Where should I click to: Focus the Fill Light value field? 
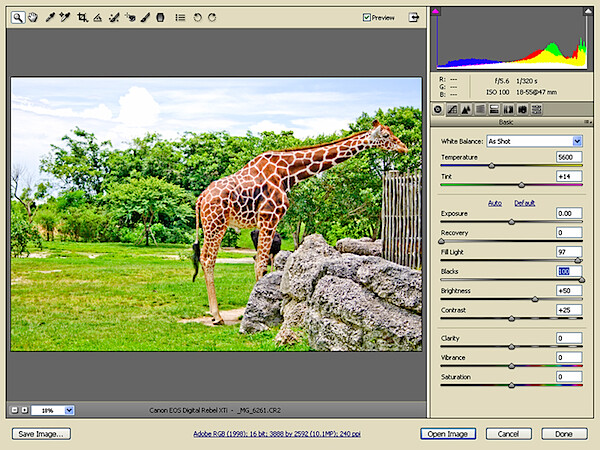click(569, 252)
